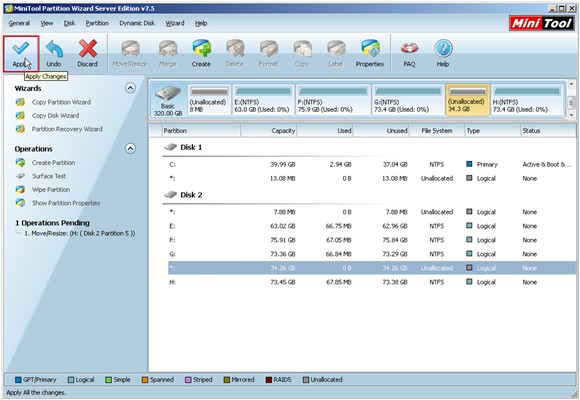Sort by the Unused column header
This screenshot has width=580, height=400.
tap(381, 131)
